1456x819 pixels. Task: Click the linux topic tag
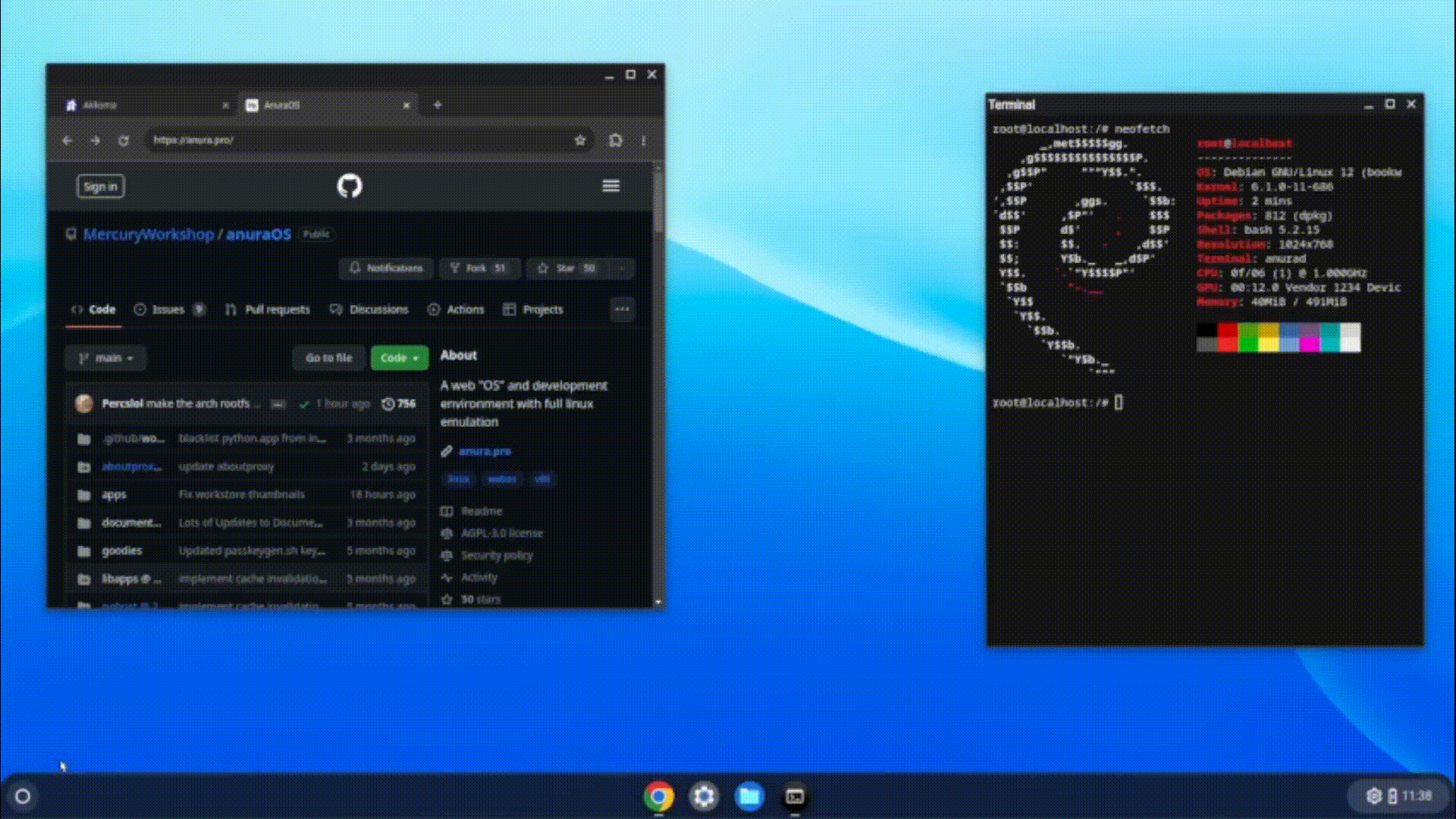(x=459, y=479)
